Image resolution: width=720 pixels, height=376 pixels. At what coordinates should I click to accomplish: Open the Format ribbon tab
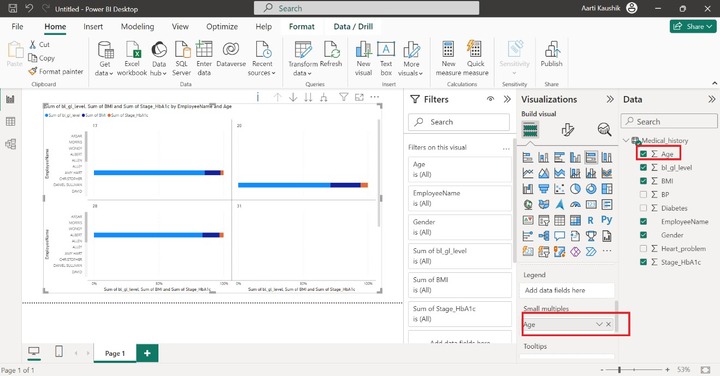(302, 27)
